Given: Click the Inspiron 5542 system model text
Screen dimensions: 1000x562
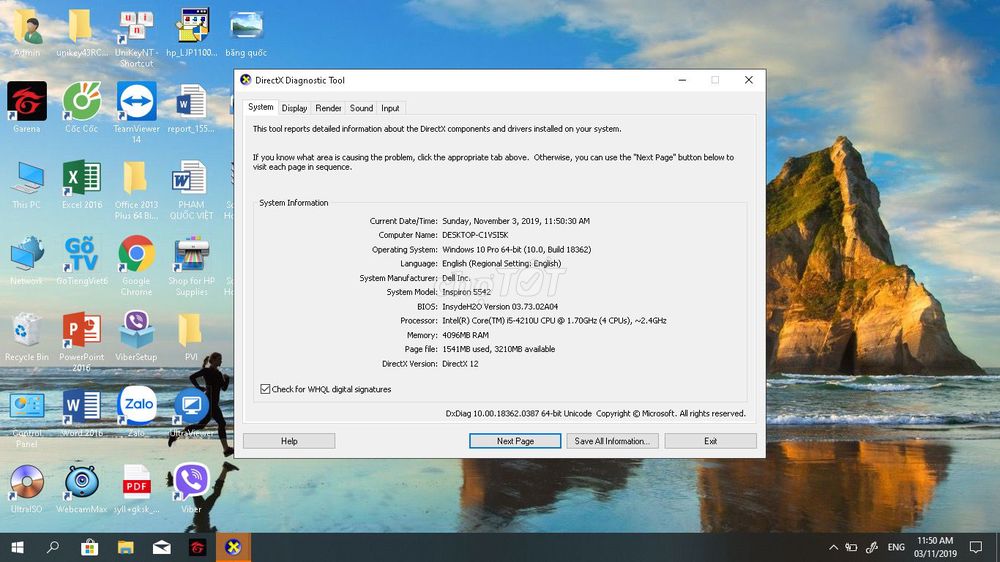Looking at the screenshot, I should pyautogui.click(x=467, y=292).
